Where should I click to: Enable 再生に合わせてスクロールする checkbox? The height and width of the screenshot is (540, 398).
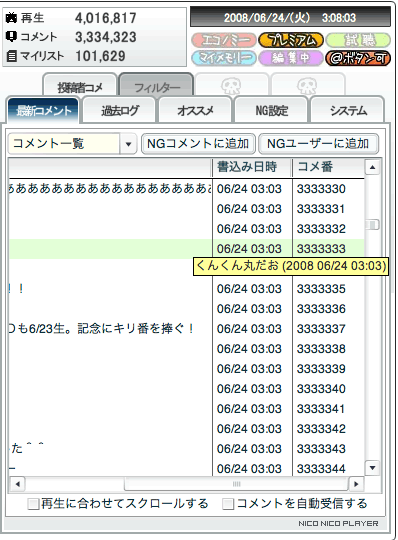(x=33, y=504)
